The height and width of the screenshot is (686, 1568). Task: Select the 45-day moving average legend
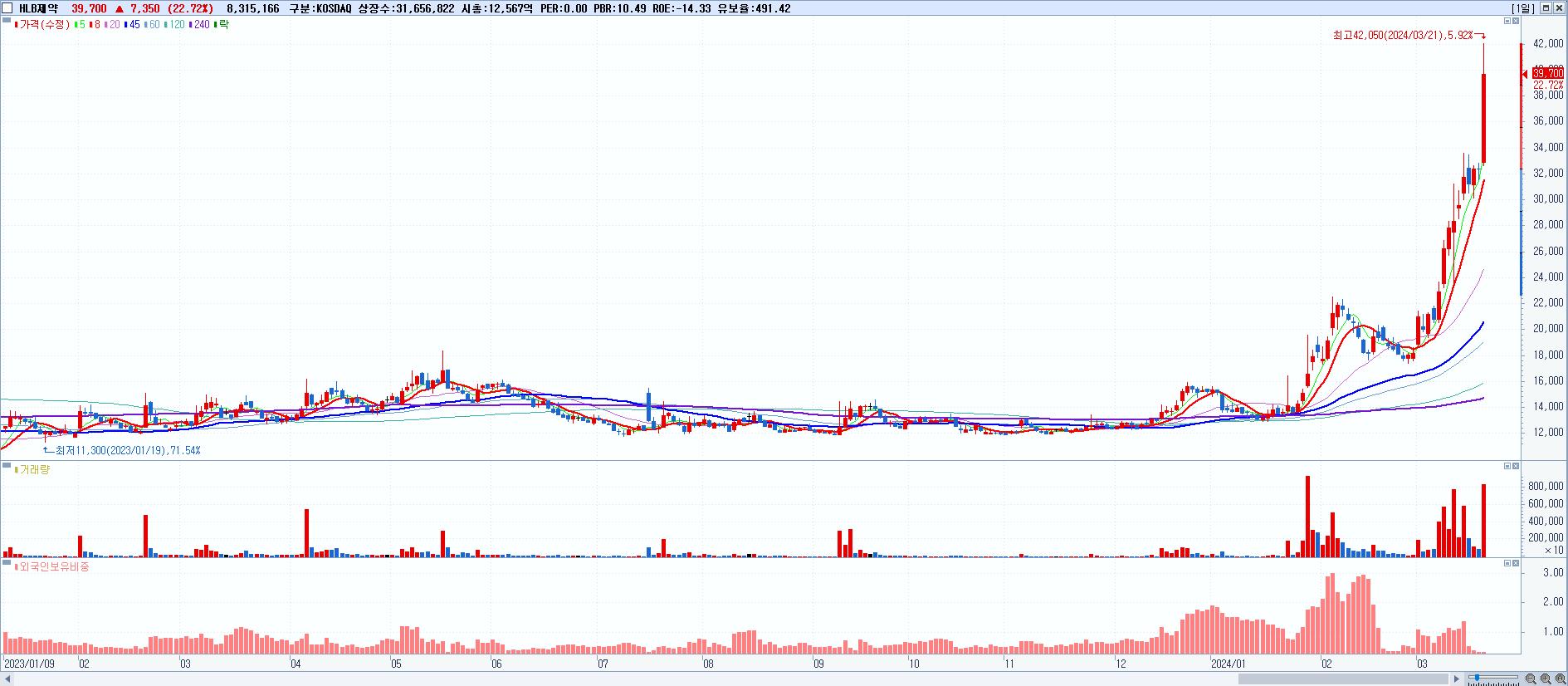point(132,25)
